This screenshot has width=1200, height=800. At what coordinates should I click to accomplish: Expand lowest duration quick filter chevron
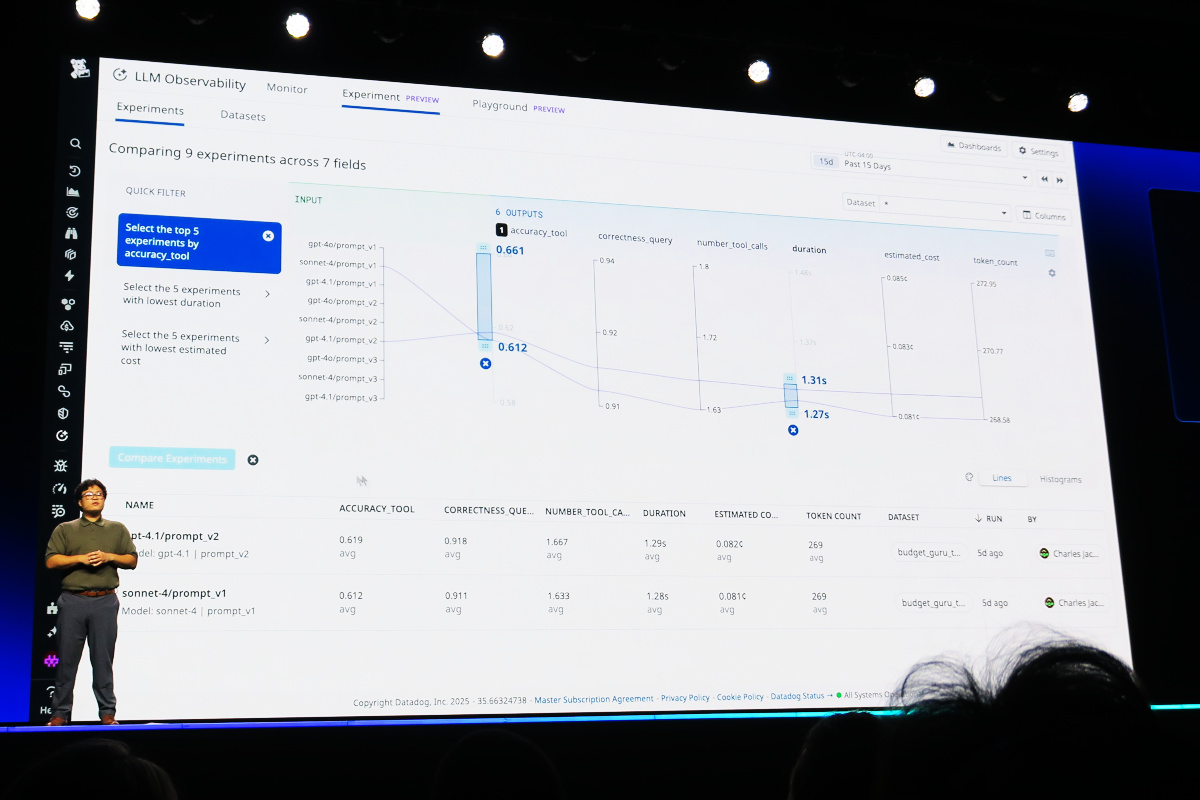coord(267,294)
